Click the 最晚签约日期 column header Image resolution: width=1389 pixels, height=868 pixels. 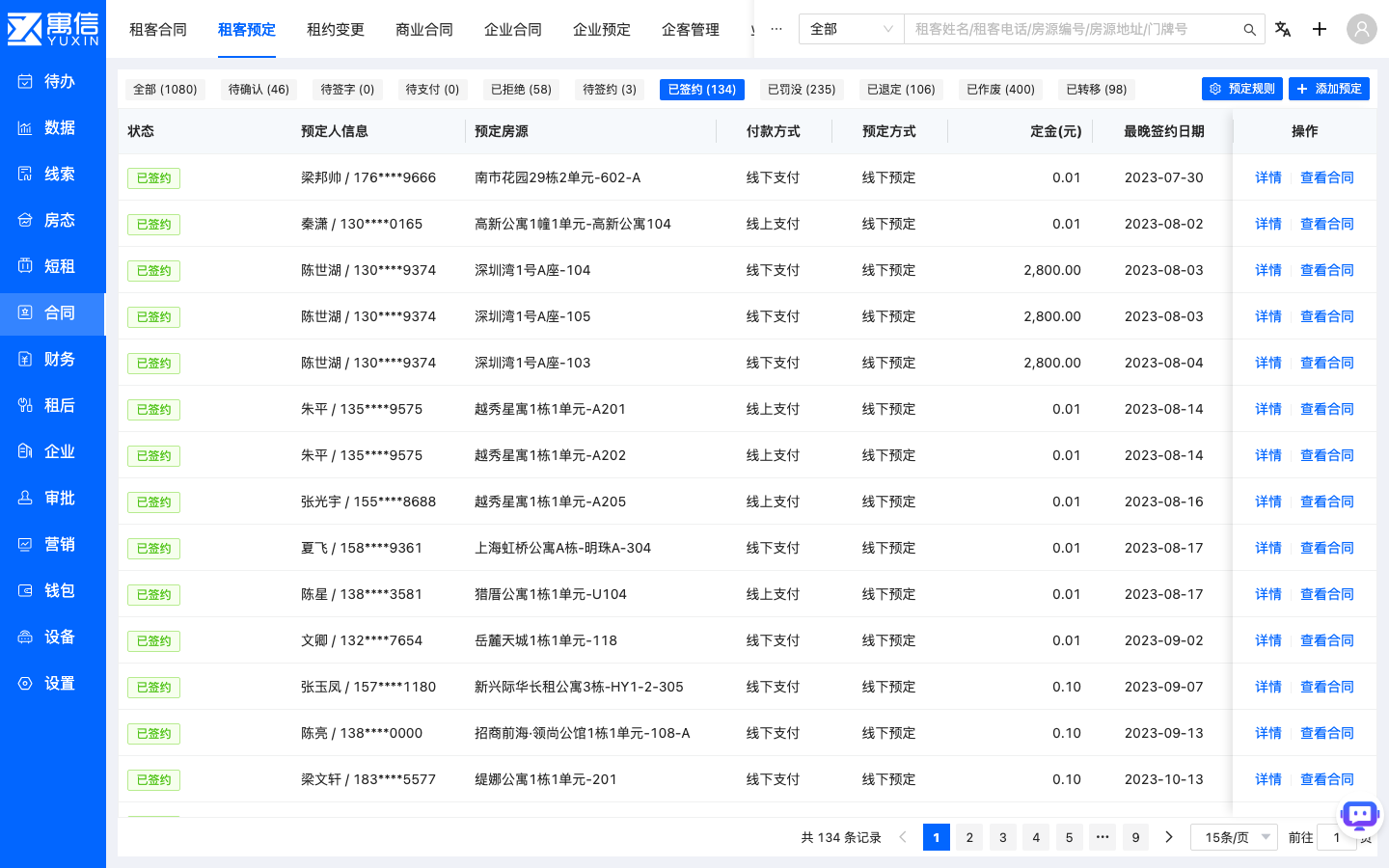(1164, 131)
